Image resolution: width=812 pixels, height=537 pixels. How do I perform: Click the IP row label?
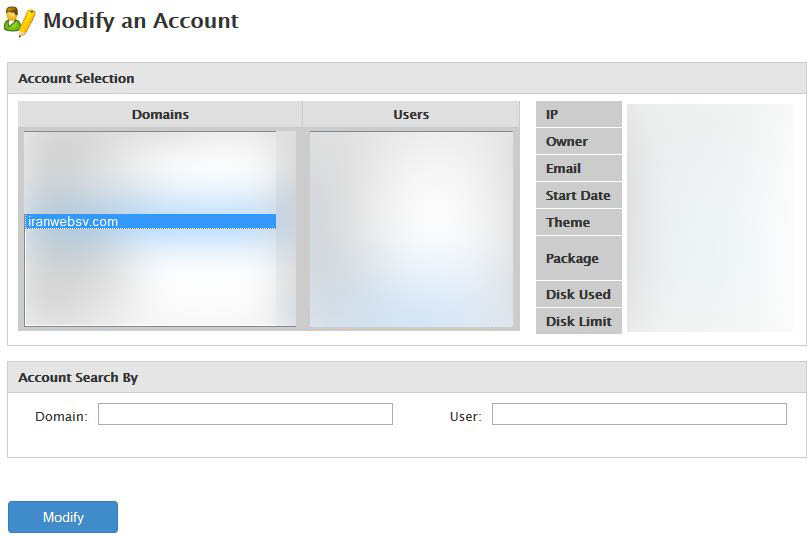point(578,114)
